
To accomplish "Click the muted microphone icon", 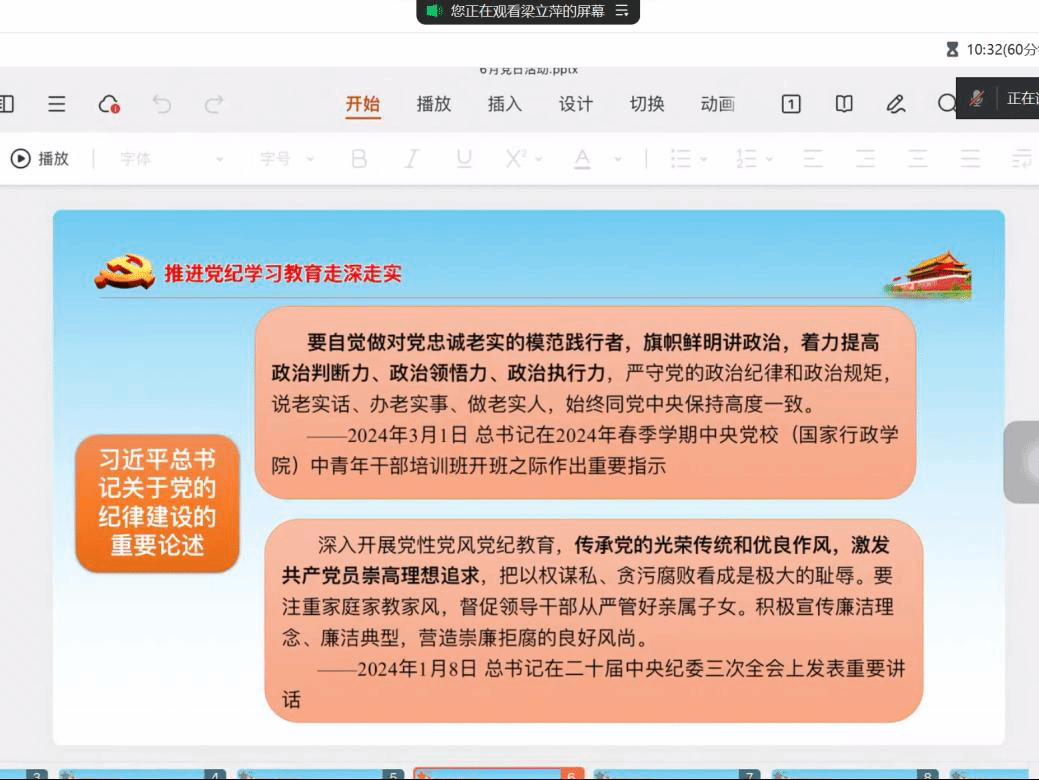I will click(977, 98).
